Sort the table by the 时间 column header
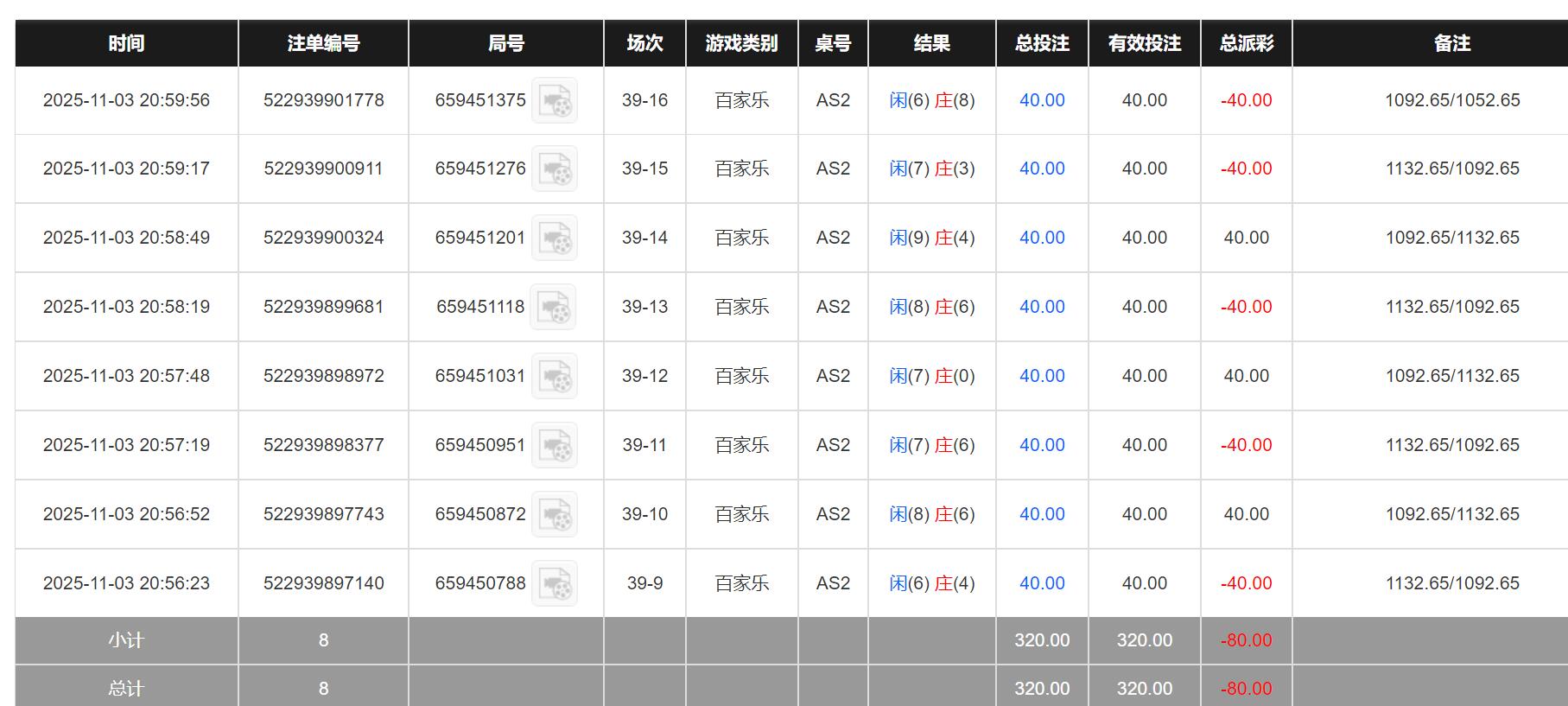This screenshot has width=1568, height=706. [x=126, y=42]
